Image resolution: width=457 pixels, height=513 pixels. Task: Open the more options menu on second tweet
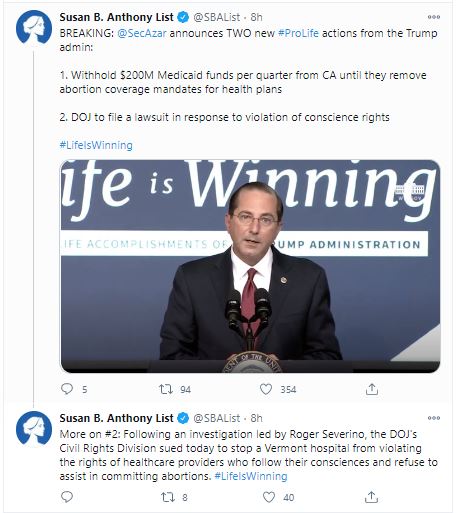(434, 418)
